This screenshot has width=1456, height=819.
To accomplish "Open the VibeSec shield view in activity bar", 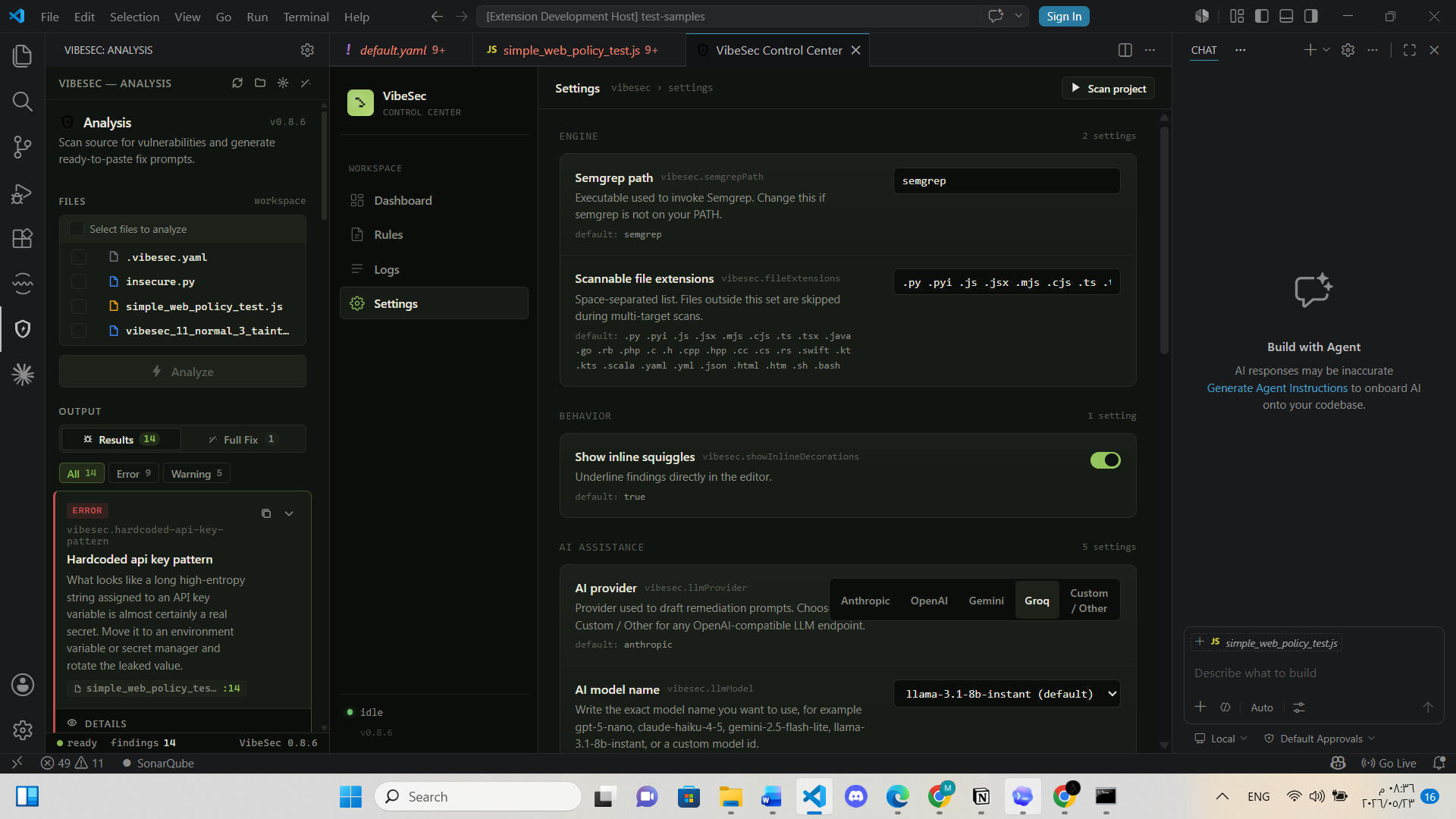I will click(x=23, y=329).
